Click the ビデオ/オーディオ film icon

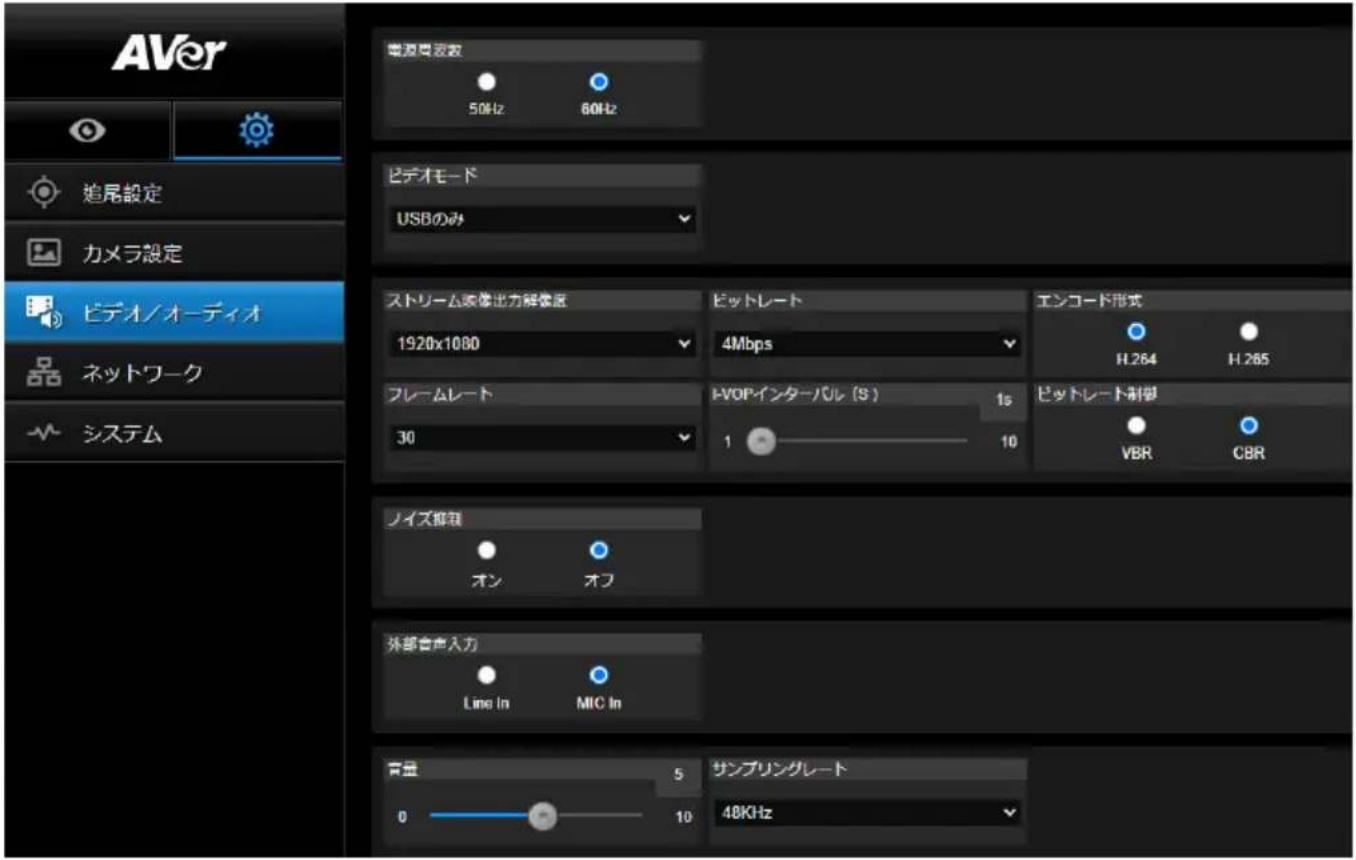pyautogui.click(x=43, y=313)
